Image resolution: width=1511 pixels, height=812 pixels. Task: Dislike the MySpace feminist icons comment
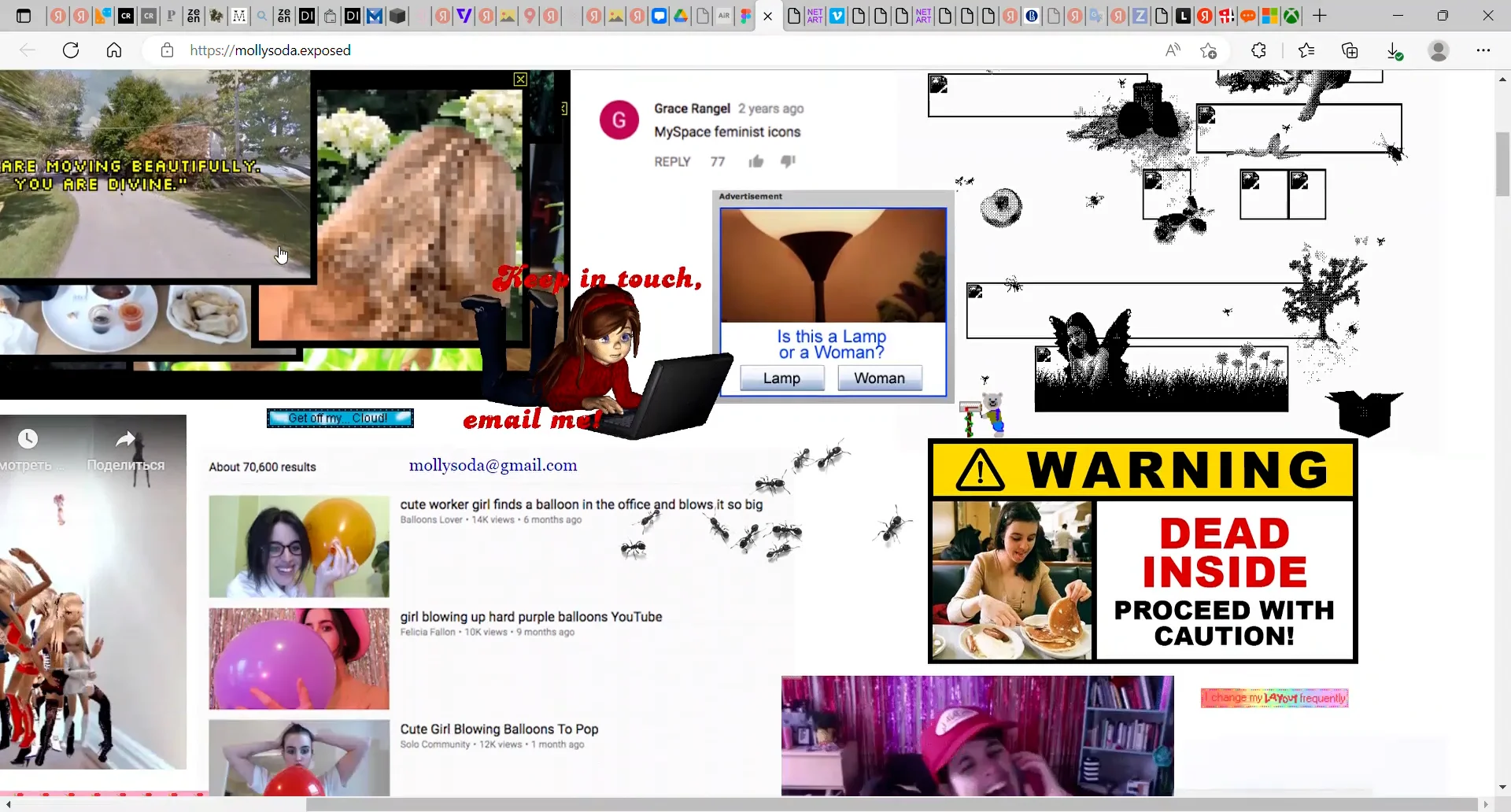click(x=789, y=161)
